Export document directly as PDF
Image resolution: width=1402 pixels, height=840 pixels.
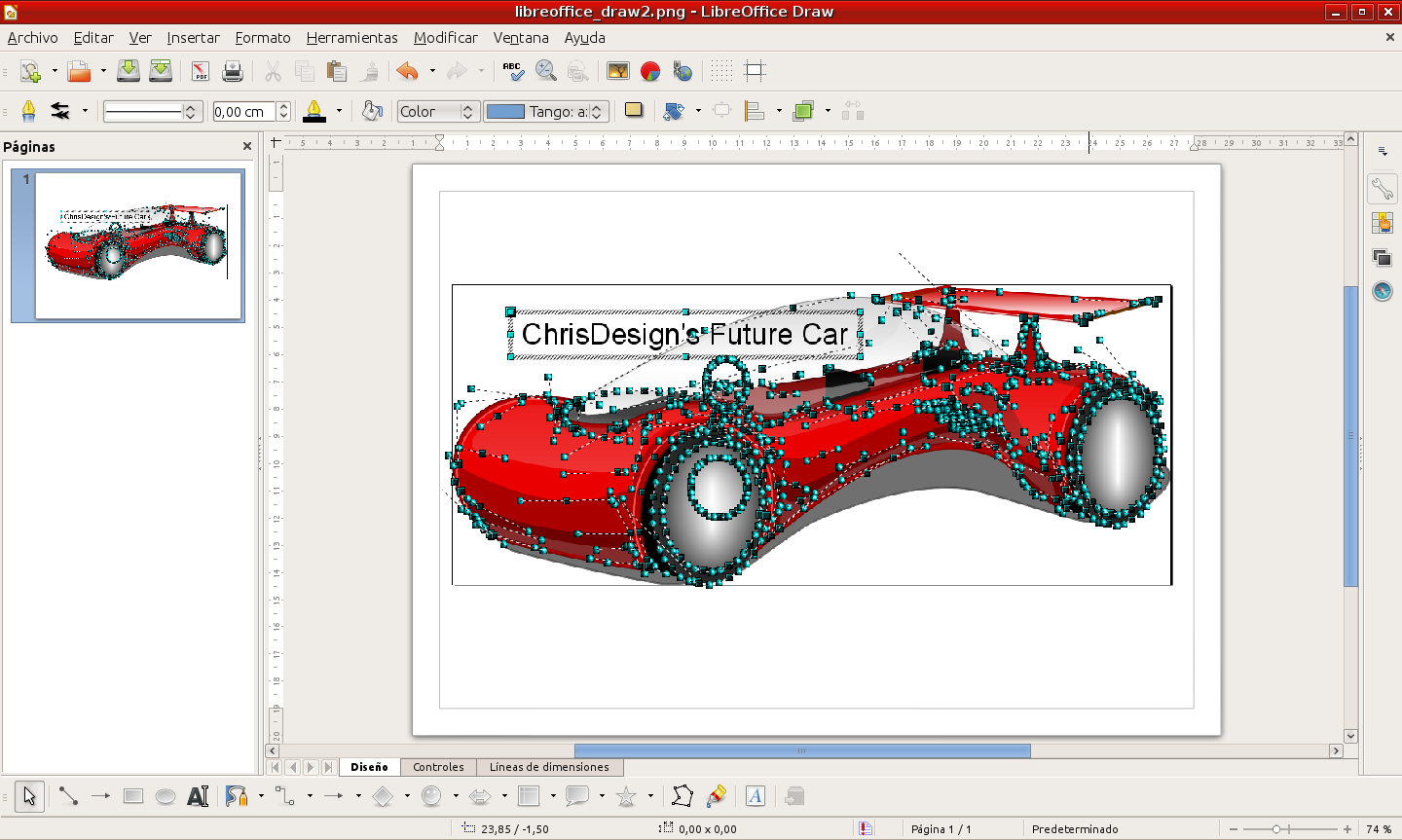(201, 71)
